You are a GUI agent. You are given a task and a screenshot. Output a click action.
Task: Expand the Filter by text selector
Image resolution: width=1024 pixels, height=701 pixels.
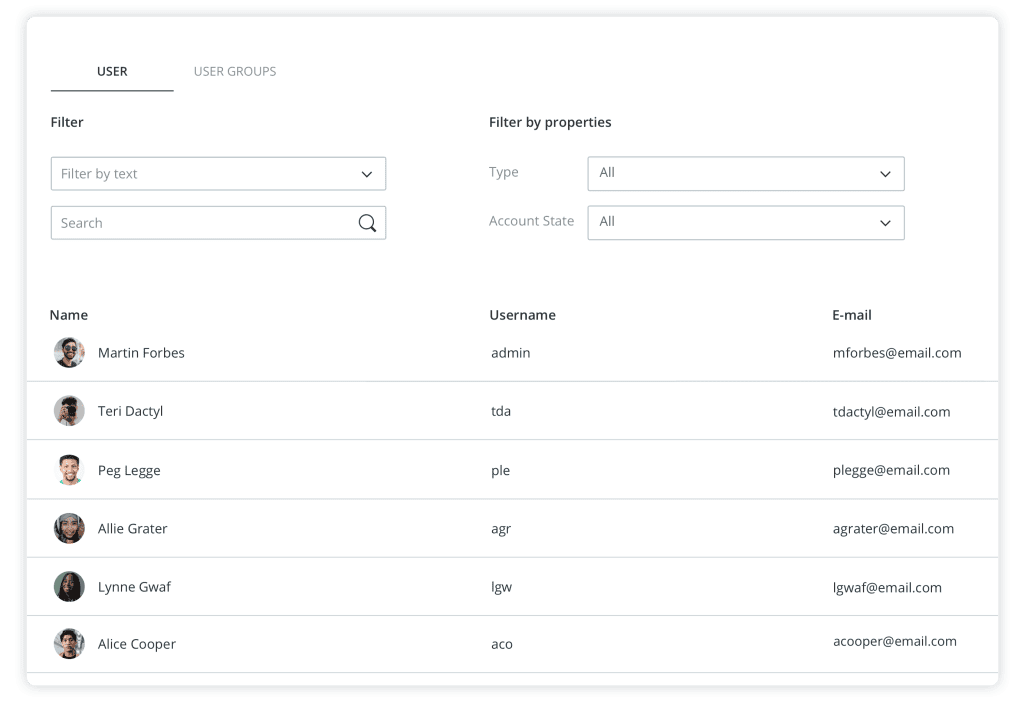coord(218,173)
